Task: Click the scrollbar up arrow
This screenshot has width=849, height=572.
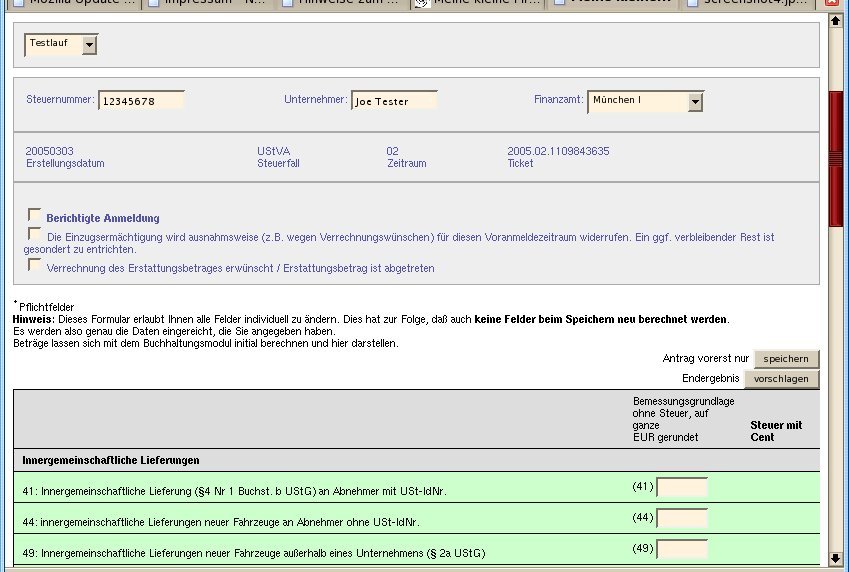Action: click(835, 21)
